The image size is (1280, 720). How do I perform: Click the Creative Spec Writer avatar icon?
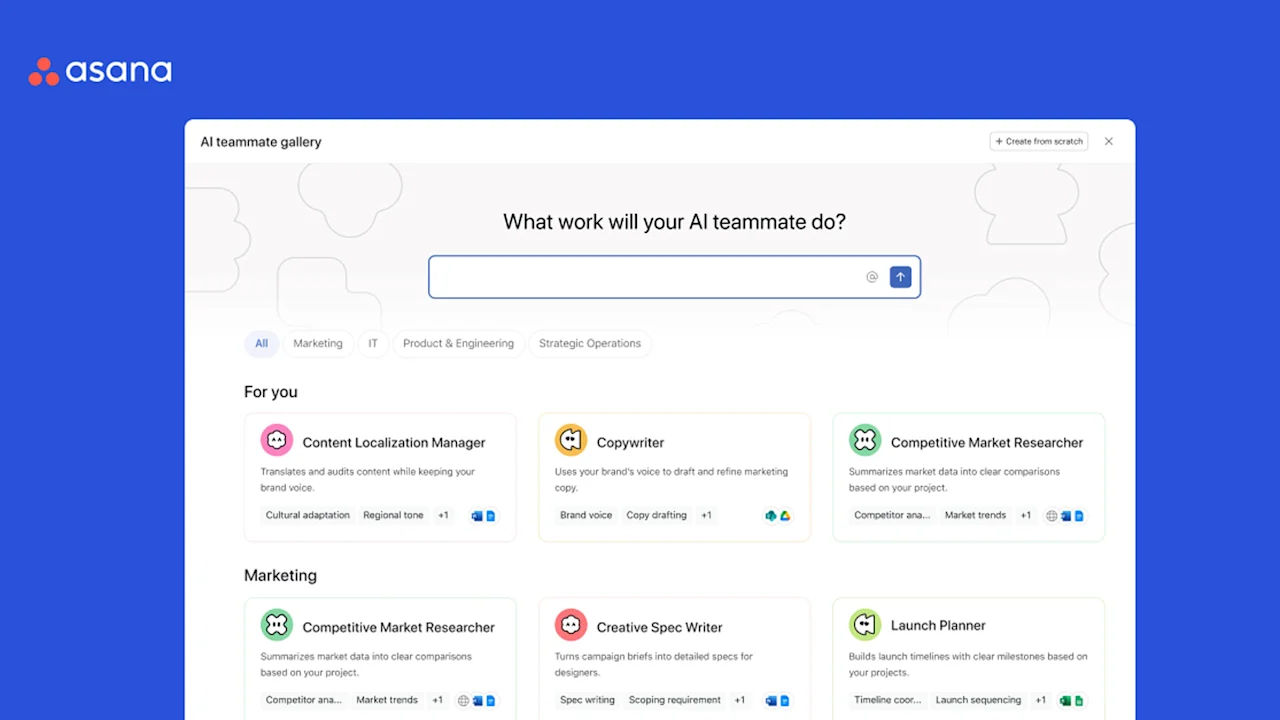(571, 624)
